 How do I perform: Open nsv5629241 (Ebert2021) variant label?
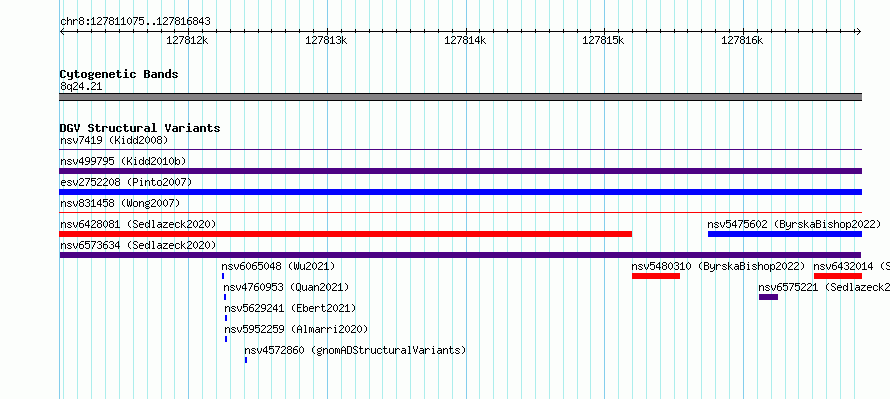click(x=290, y=308)
